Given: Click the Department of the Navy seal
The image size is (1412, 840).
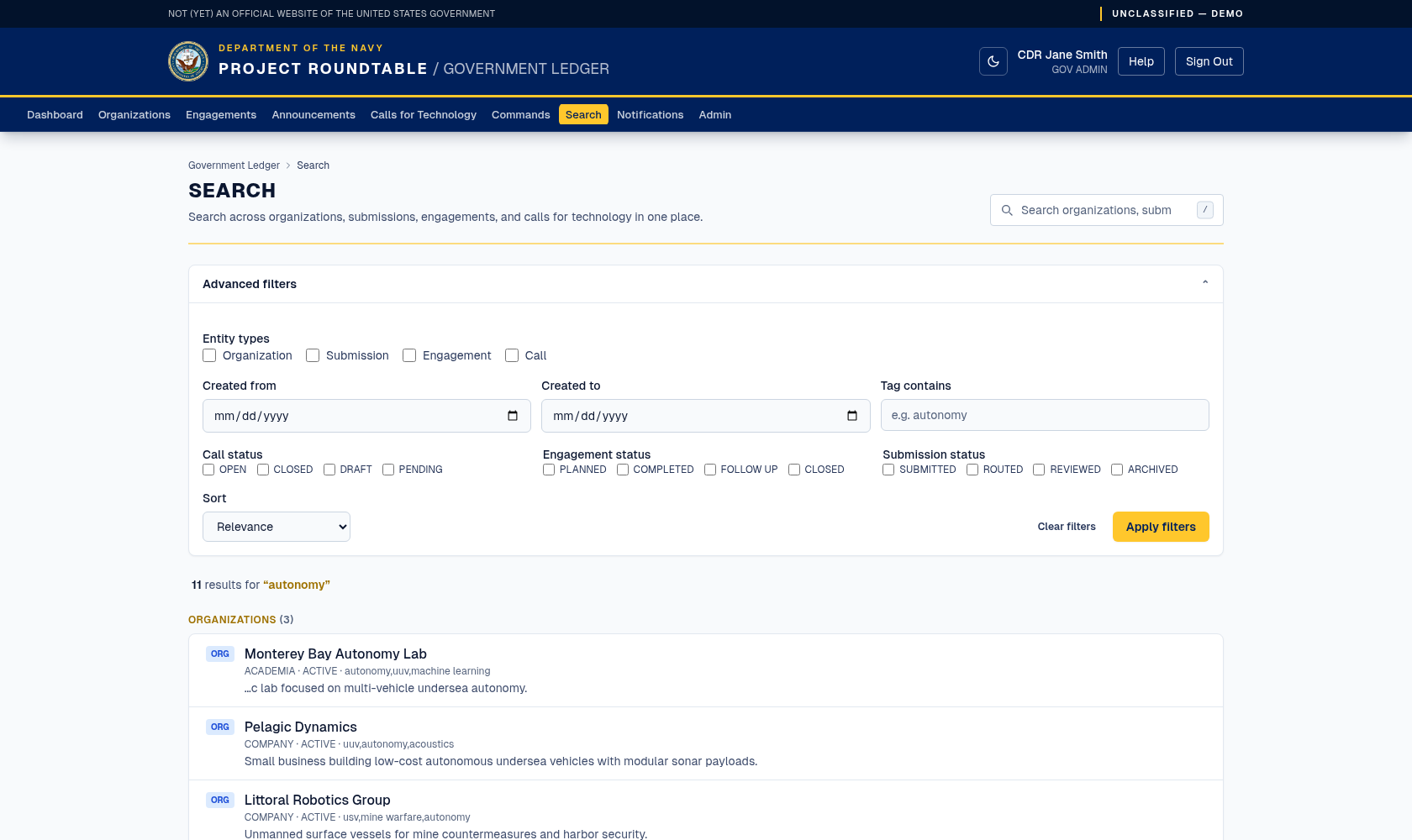Looking at the screenshot, I should [x=188, y=61].
